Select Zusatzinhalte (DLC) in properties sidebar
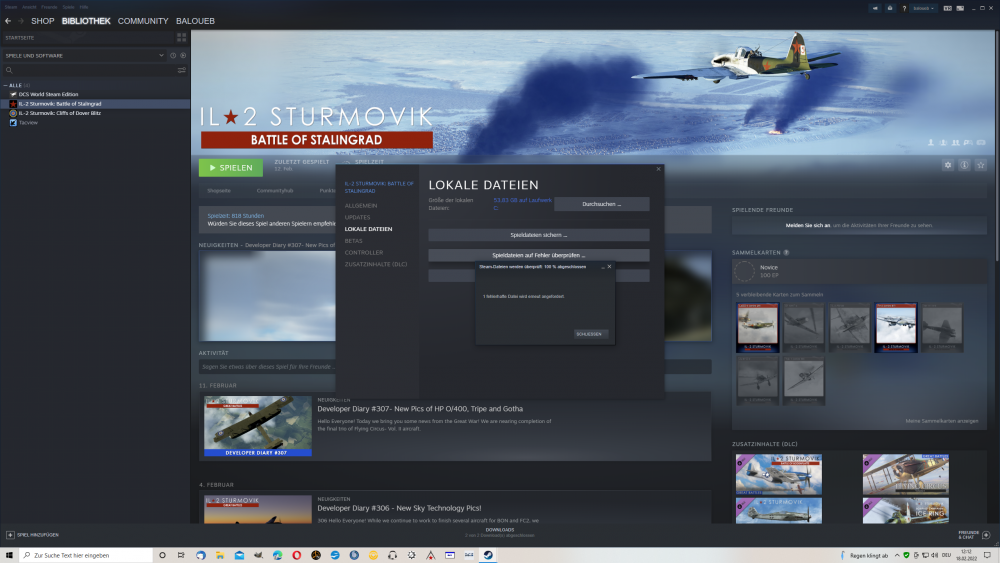1000x563 pixels. [x=376, y=264]
